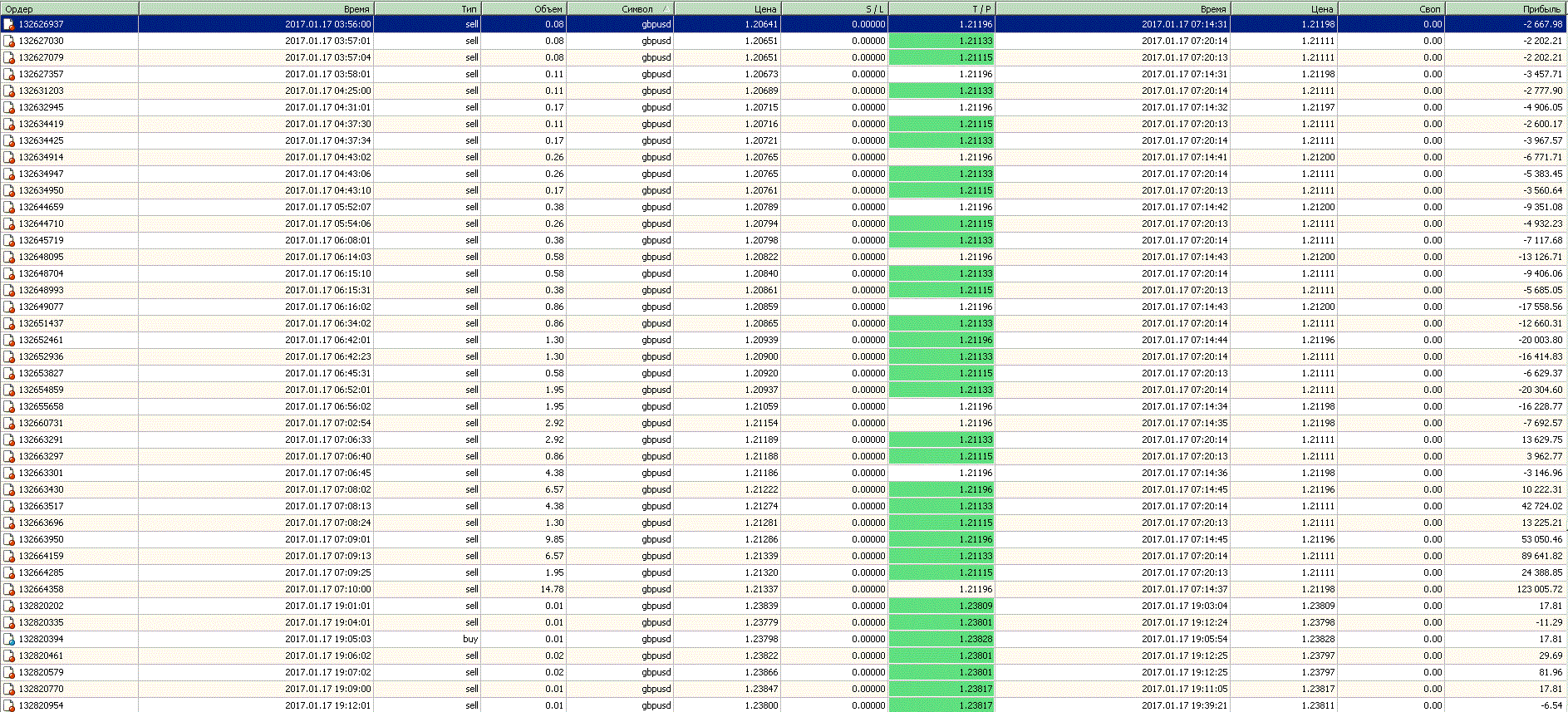Image resolution: width=1568 pixels, height=712 pixels.
Task: Click the order icon for 132634419
Action: (x=9, y=124)
